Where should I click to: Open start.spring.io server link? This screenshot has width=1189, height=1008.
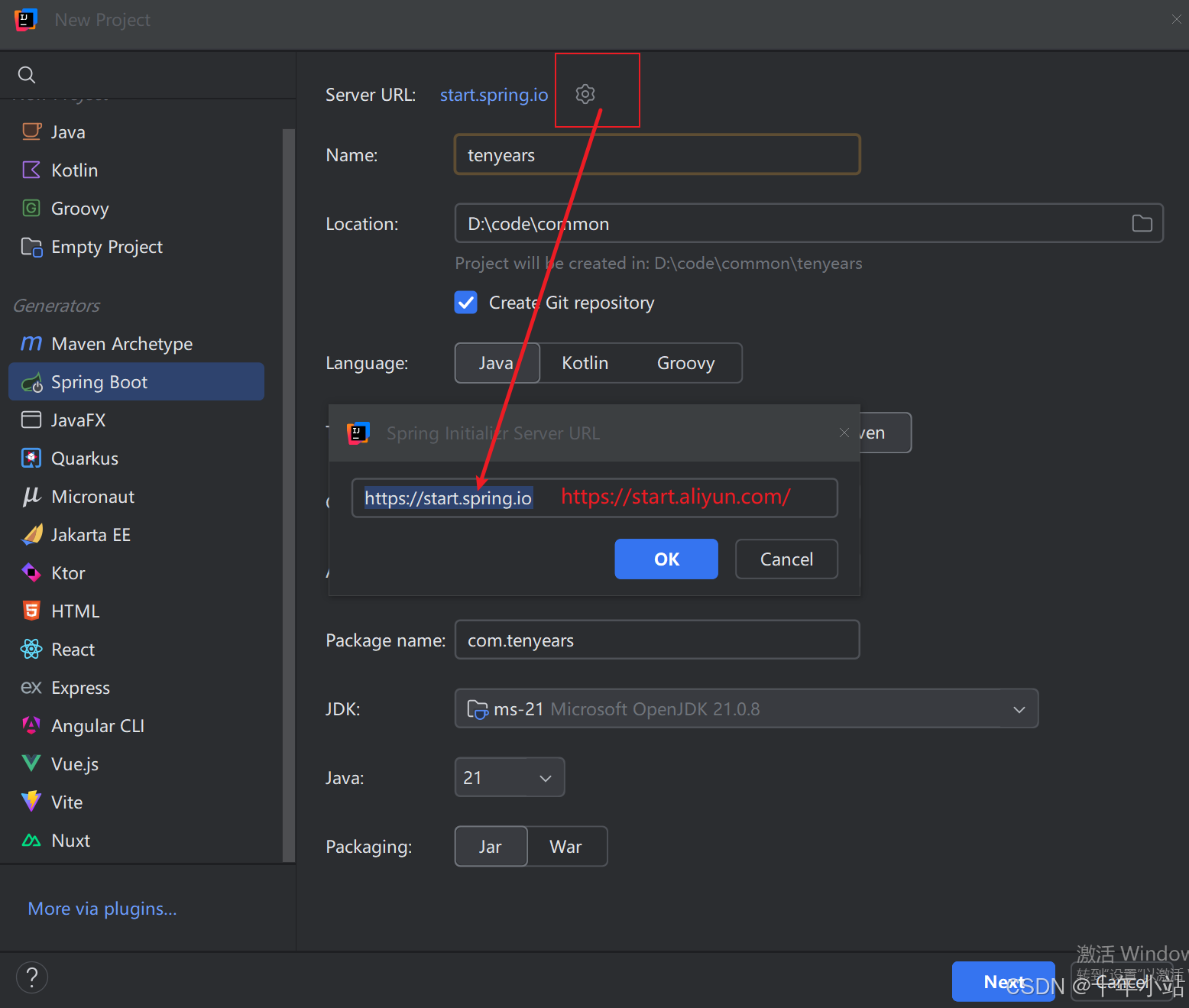[x=494, y=95]
